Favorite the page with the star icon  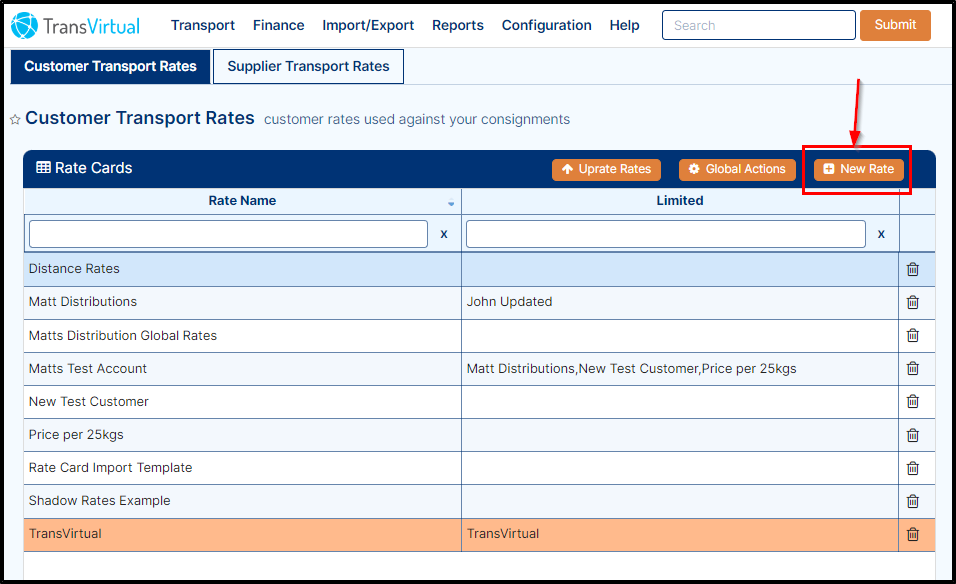point(15,119)
